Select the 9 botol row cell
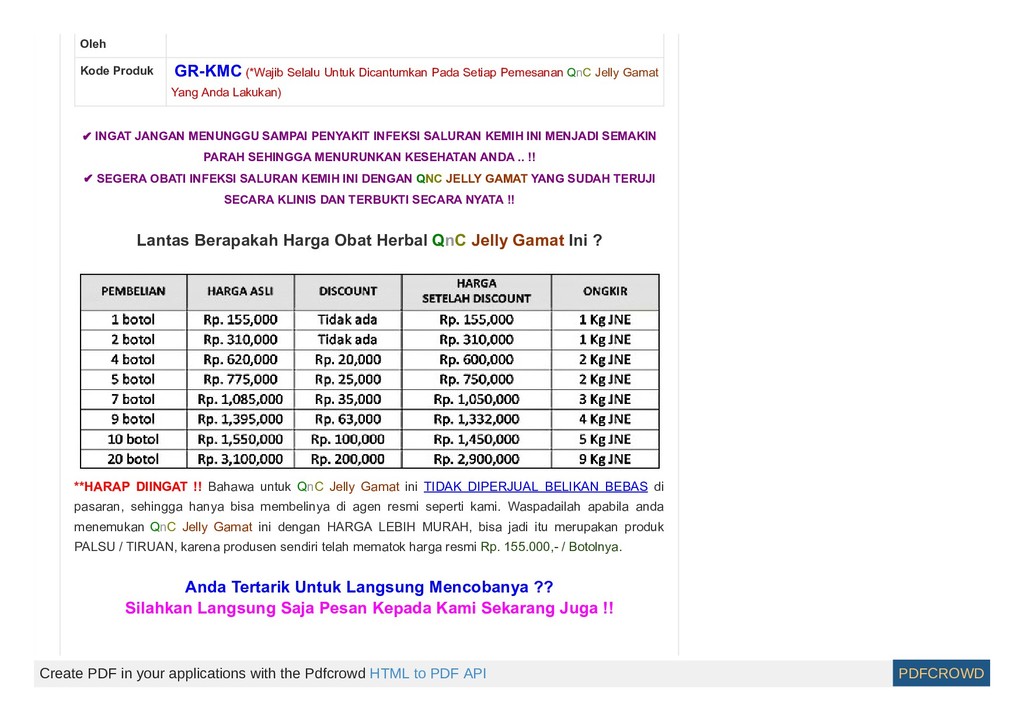1024x725 pixels. [133, 419]
